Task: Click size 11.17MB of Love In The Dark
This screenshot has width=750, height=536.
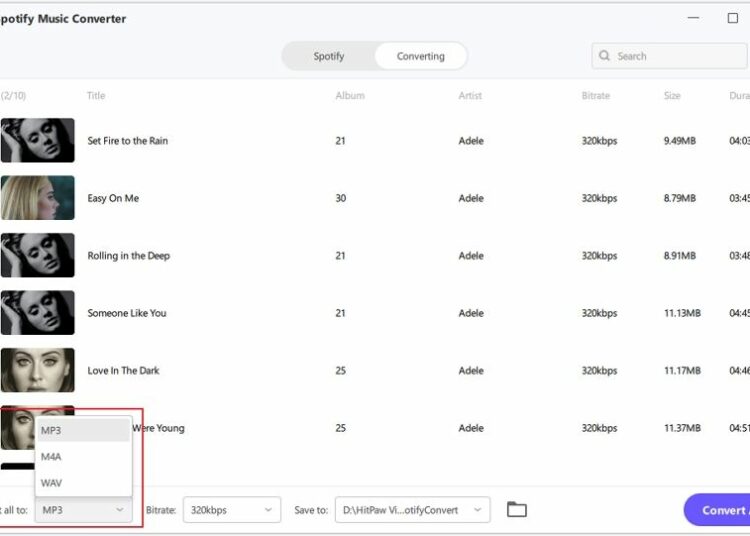Action: (x=682, y=371)
